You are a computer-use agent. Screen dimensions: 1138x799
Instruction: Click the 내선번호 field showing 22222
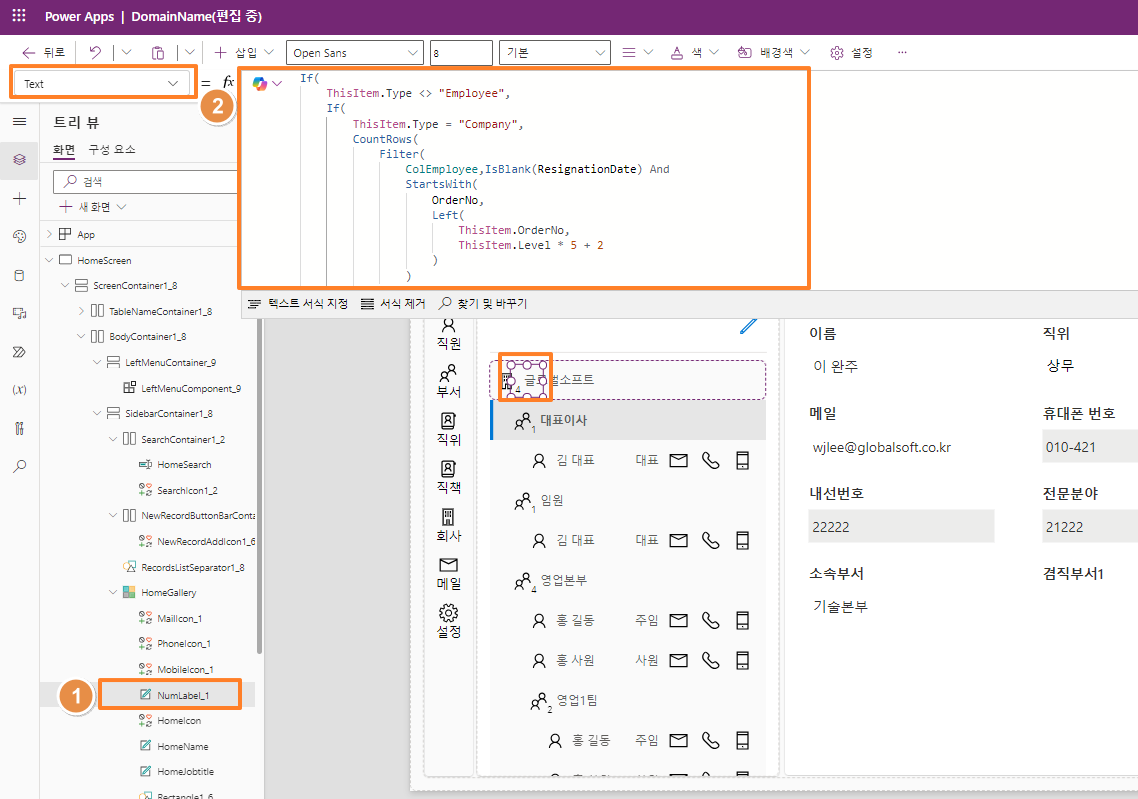pos(901,527)
